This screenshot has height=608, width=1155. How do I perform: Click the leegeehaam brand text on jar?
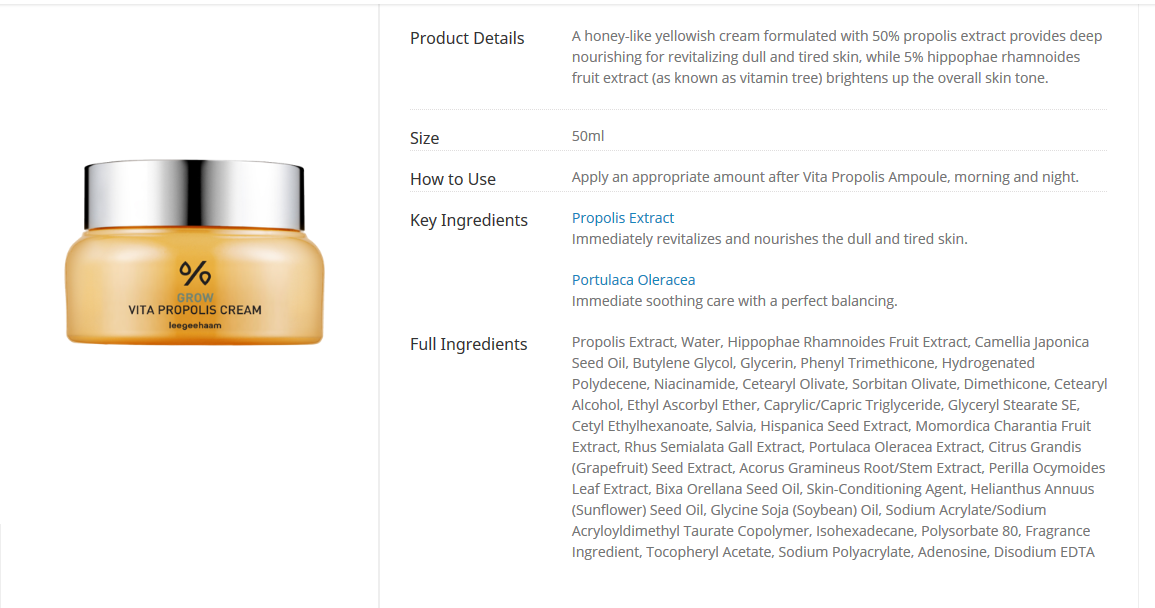(195, 325)
